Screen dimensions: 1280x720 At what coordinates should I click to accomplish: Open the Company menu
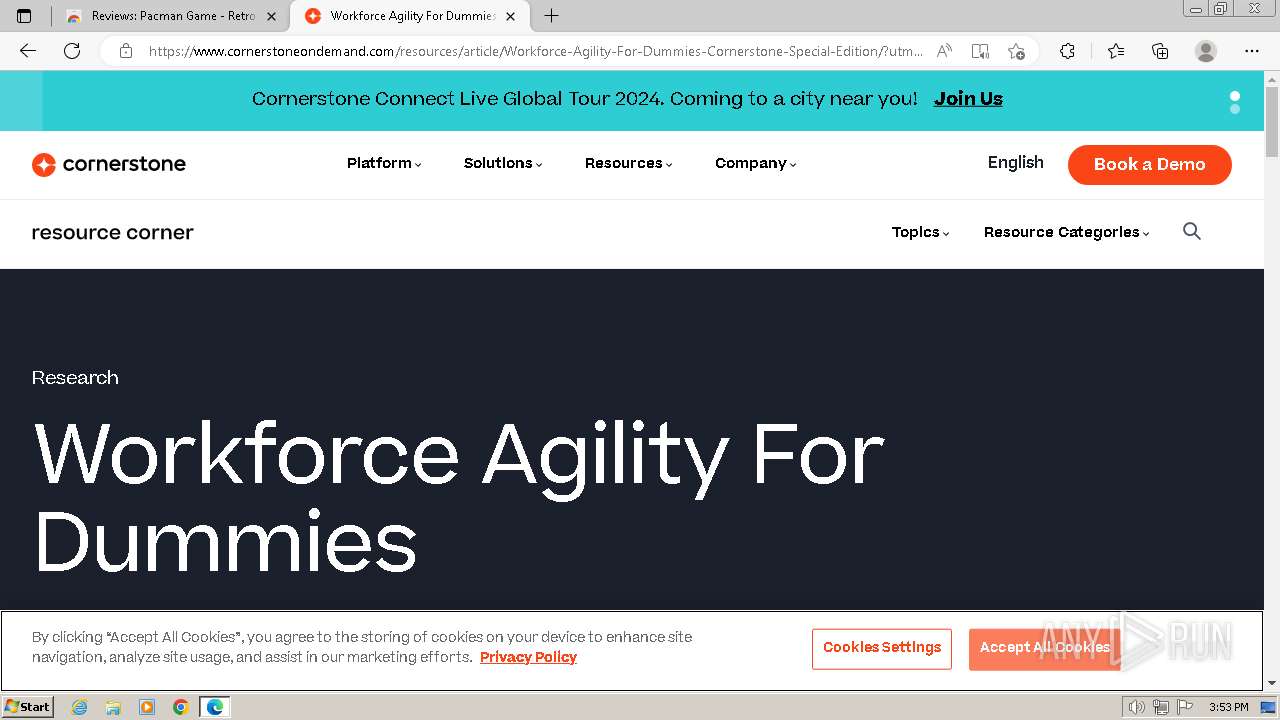pos(755,163)
